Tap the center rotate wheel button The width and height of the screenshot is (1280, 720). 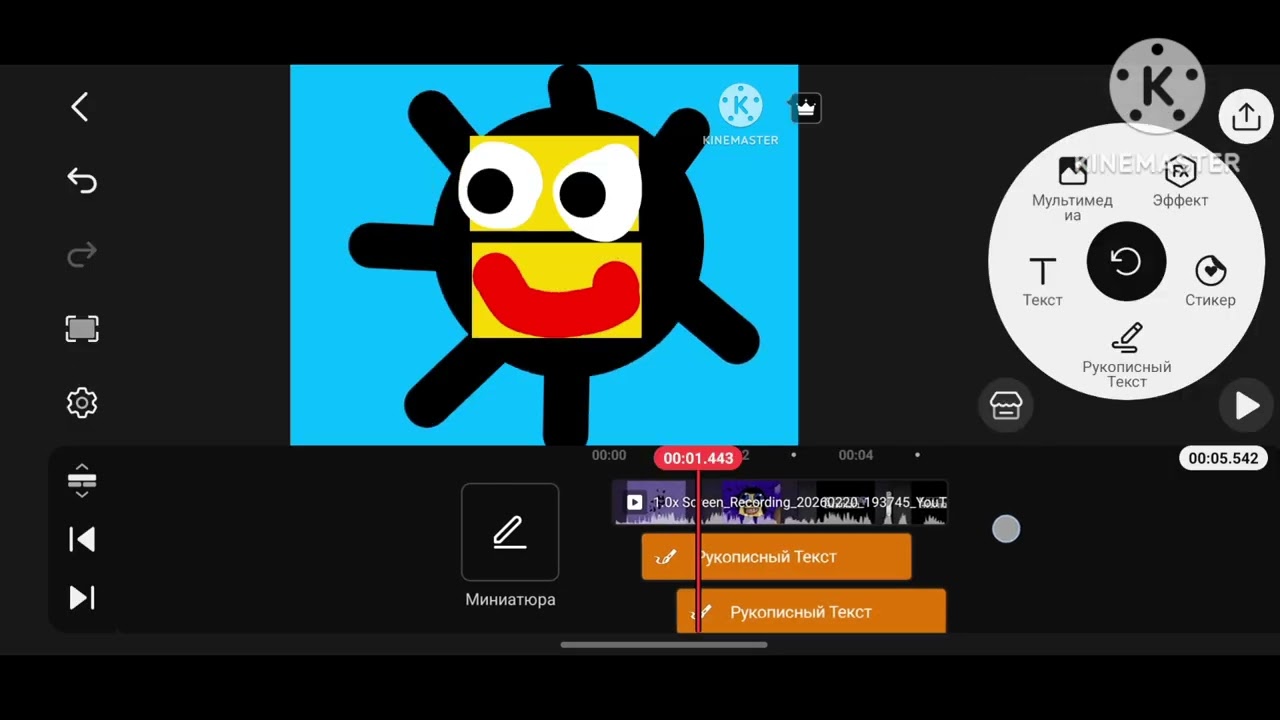[1126, 262]
